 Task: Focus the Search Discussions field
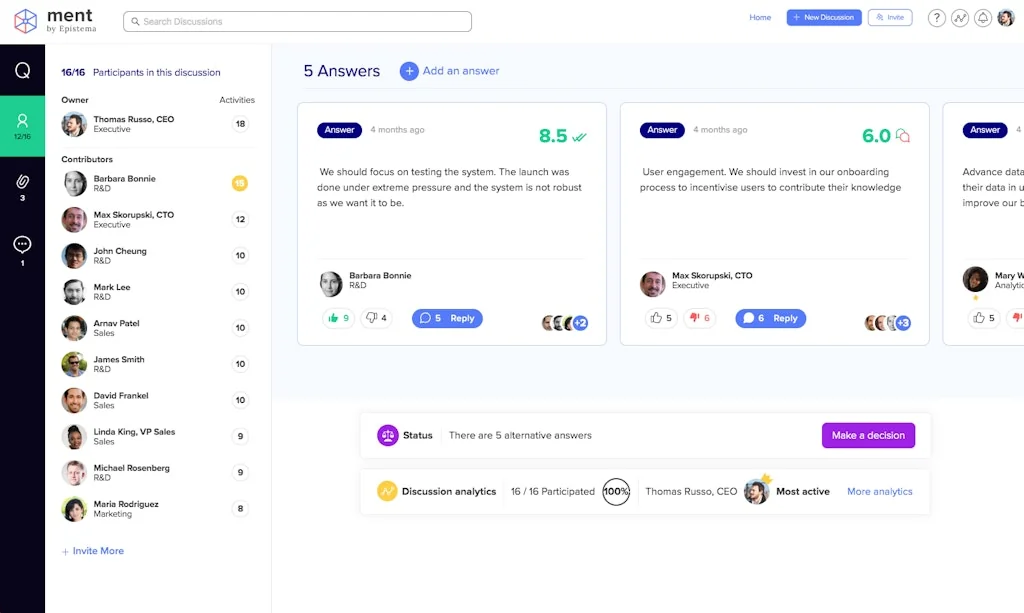click(x=297, y=21)
